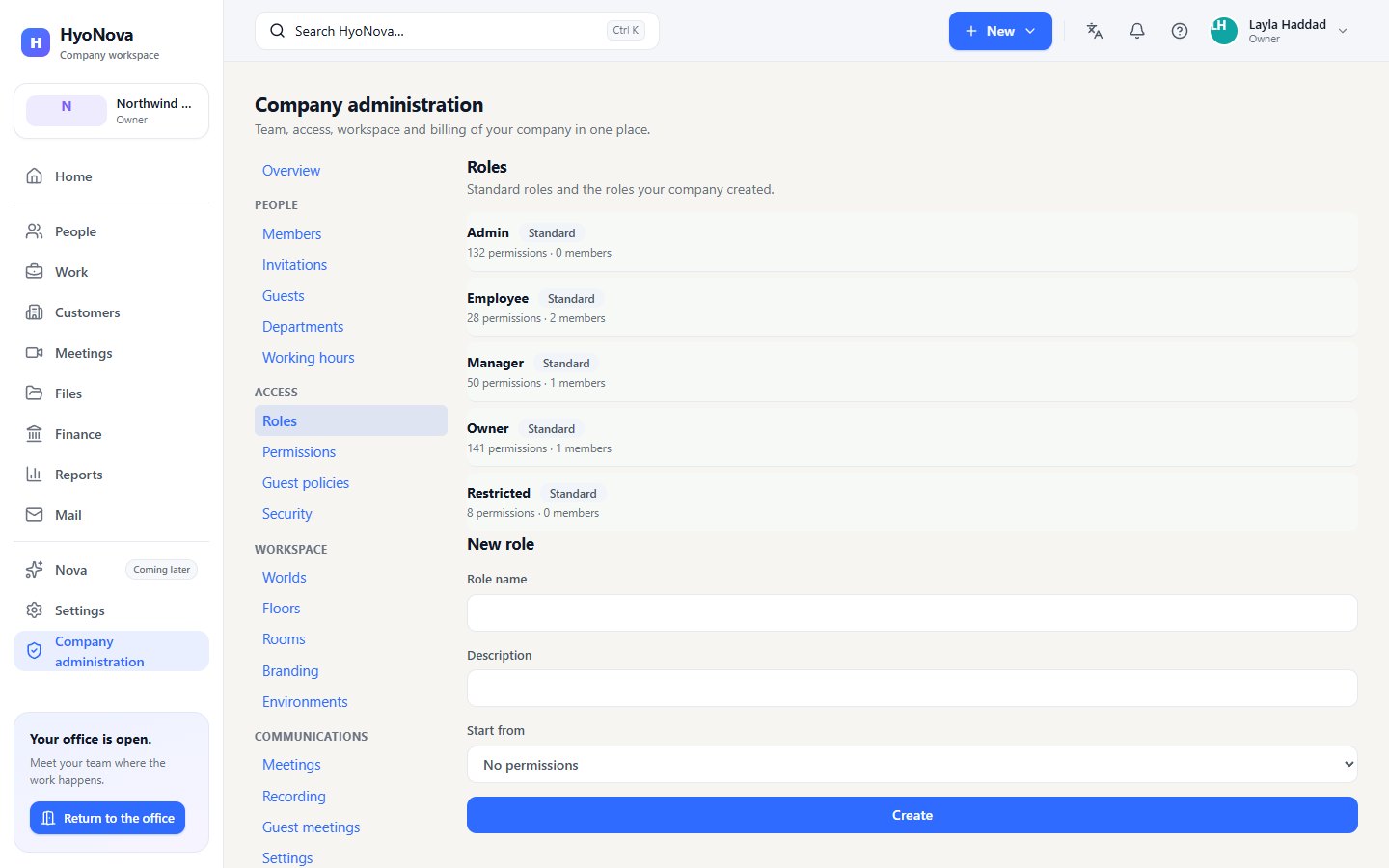The image size is (1389, 868).
Task: Click the language translate icon
Action: 1095,31
